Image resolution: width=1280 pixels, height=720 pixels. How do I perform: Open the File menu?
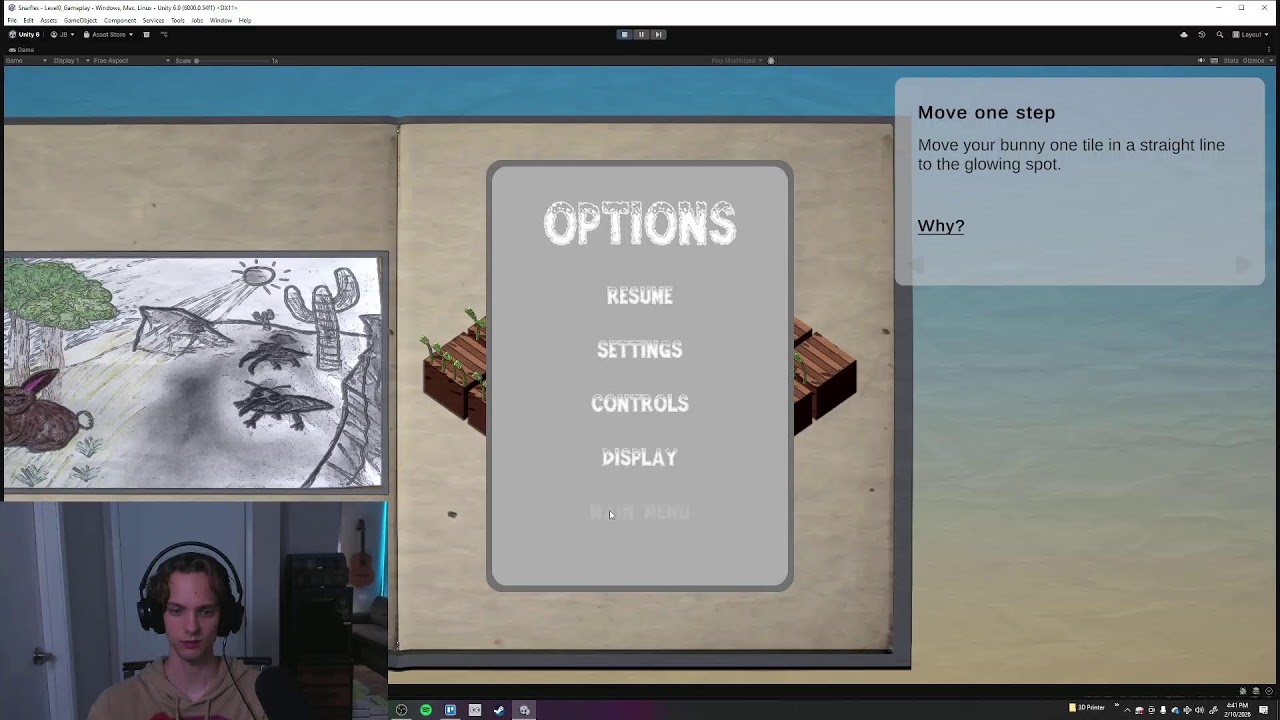click(x=12, y=20)
